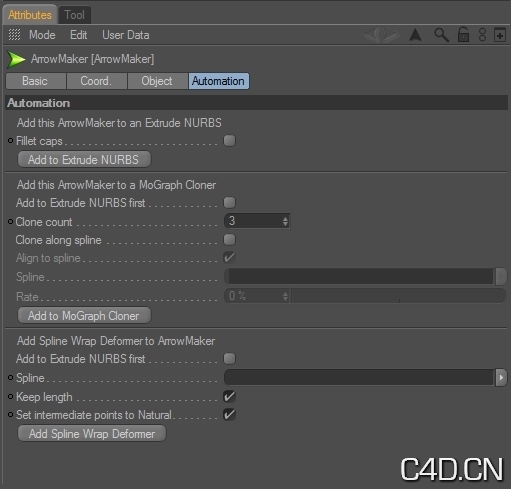Click the keyframe circle beside Keep length
The width and height of the screenshot is (511, 489).
(10, 396)
